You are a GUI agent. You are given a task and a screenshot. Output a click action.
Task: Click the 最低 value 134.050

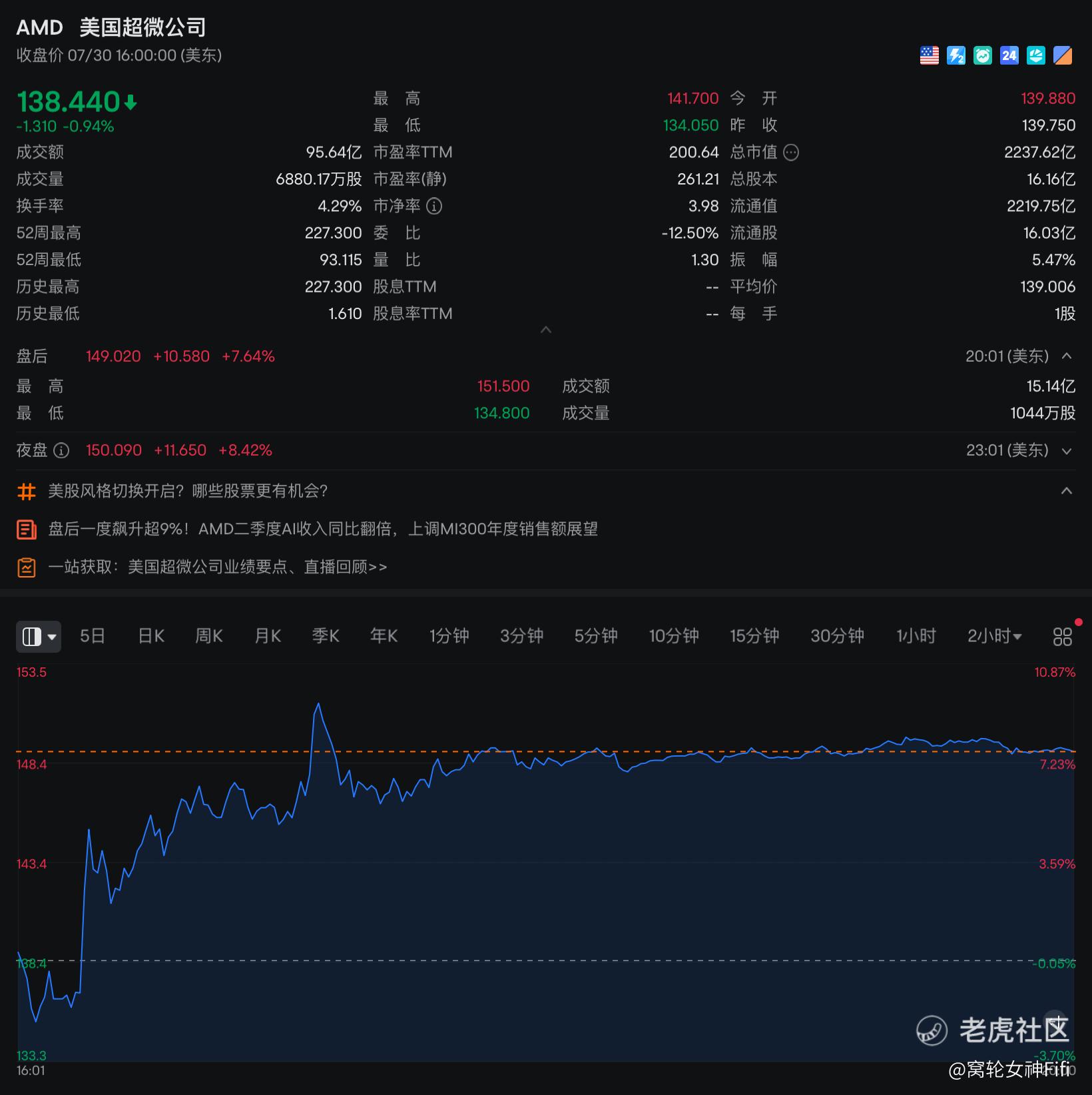pos(691,125)
